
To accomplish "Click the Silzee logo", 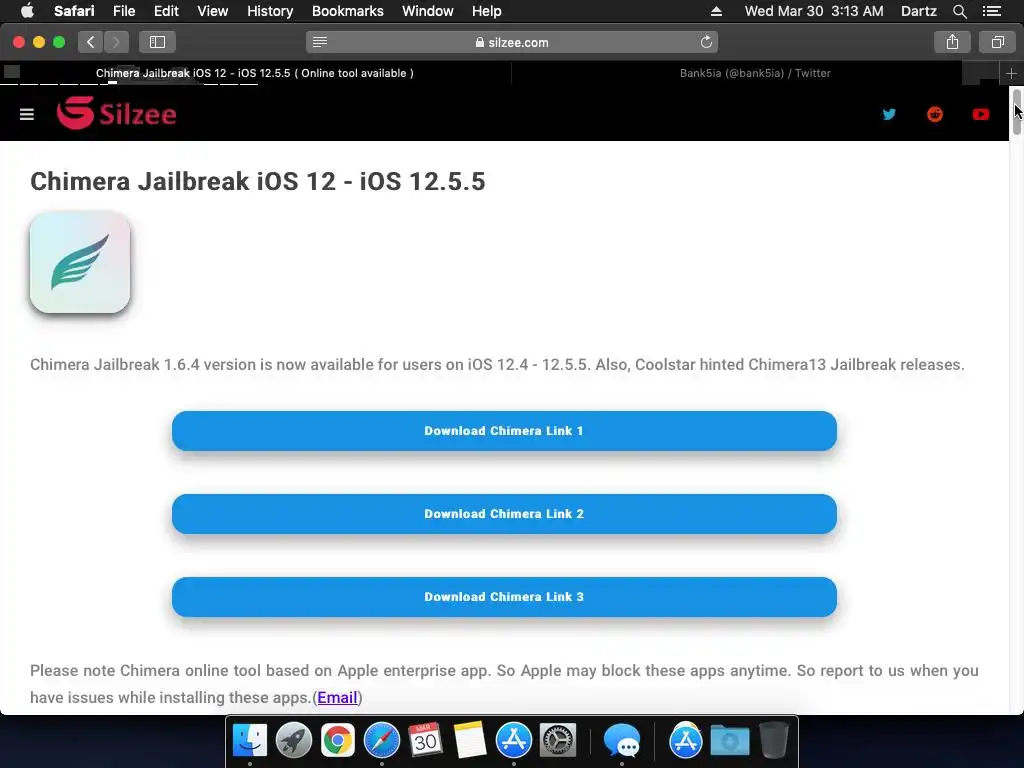I will pos(116,114).
